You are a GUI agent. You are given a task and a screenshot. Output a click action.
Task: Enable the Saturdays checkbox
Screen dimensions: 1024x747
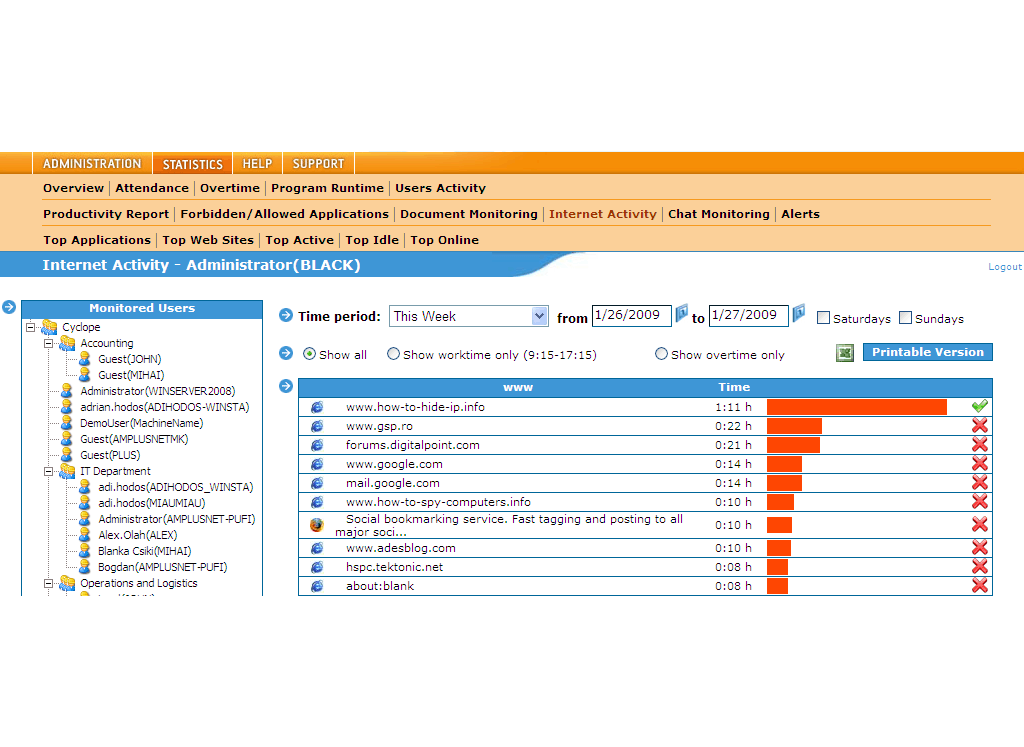[823, 318]
